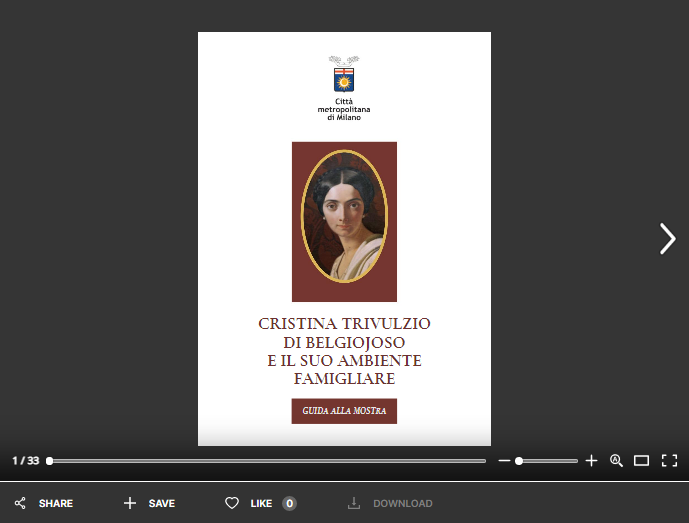Go to the next page arrow

point(667,238)
